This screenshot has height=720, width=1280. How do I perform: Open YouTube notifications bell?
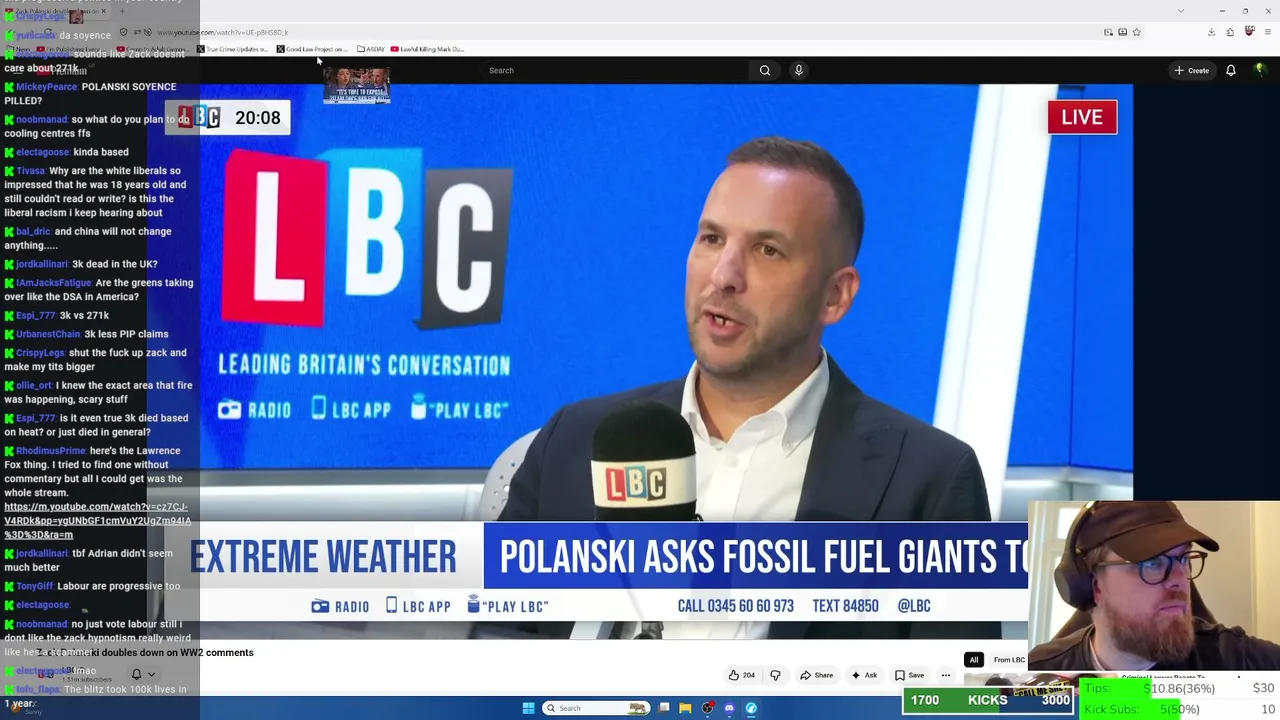[x=1231, y=70]
